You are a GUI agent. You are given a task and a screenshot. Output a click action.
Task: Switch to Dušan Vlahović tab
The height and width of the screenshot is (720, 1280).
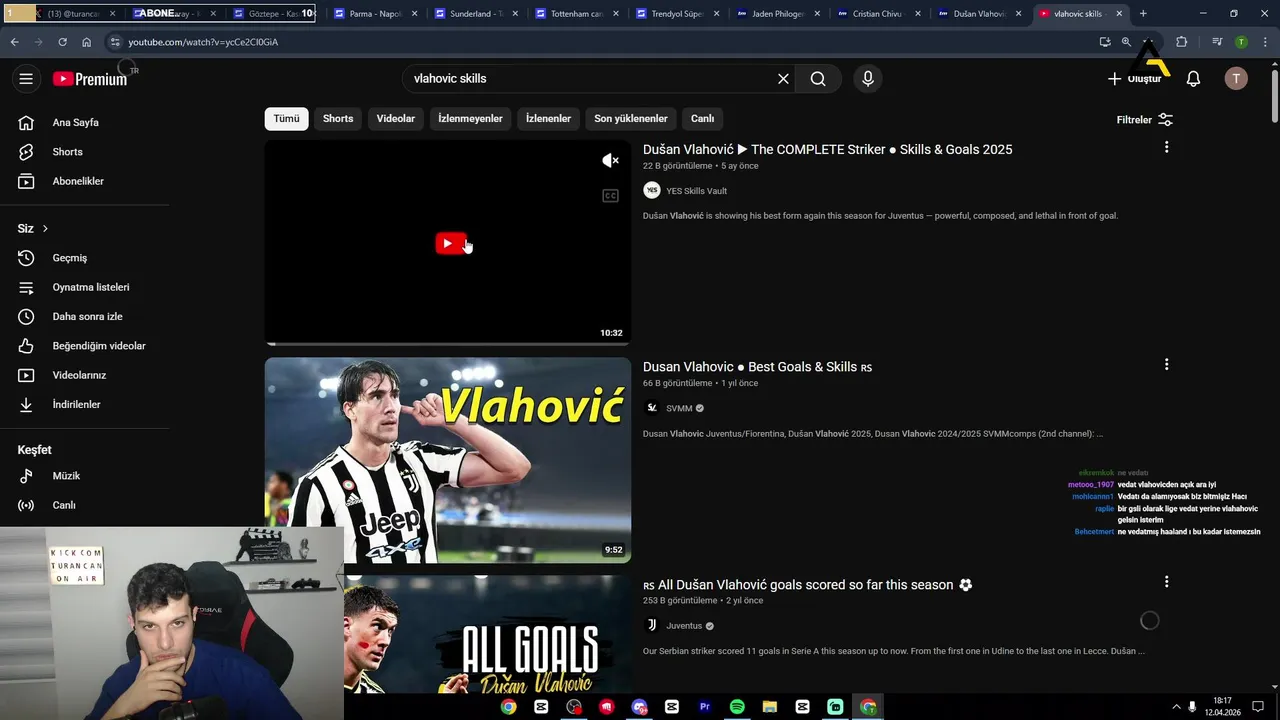pyautogui.click(x=980, y=14)
